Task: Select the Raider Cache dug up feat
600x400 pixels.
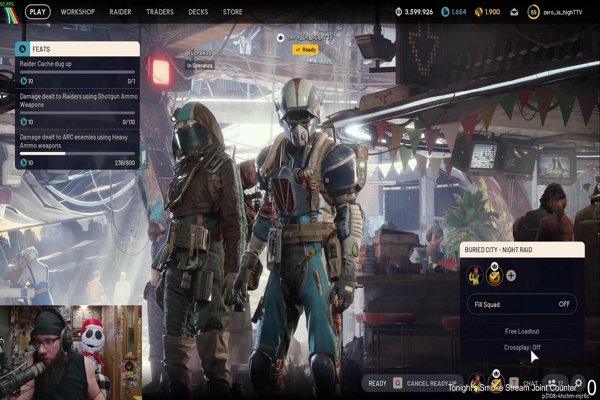Action: point(77,72)
